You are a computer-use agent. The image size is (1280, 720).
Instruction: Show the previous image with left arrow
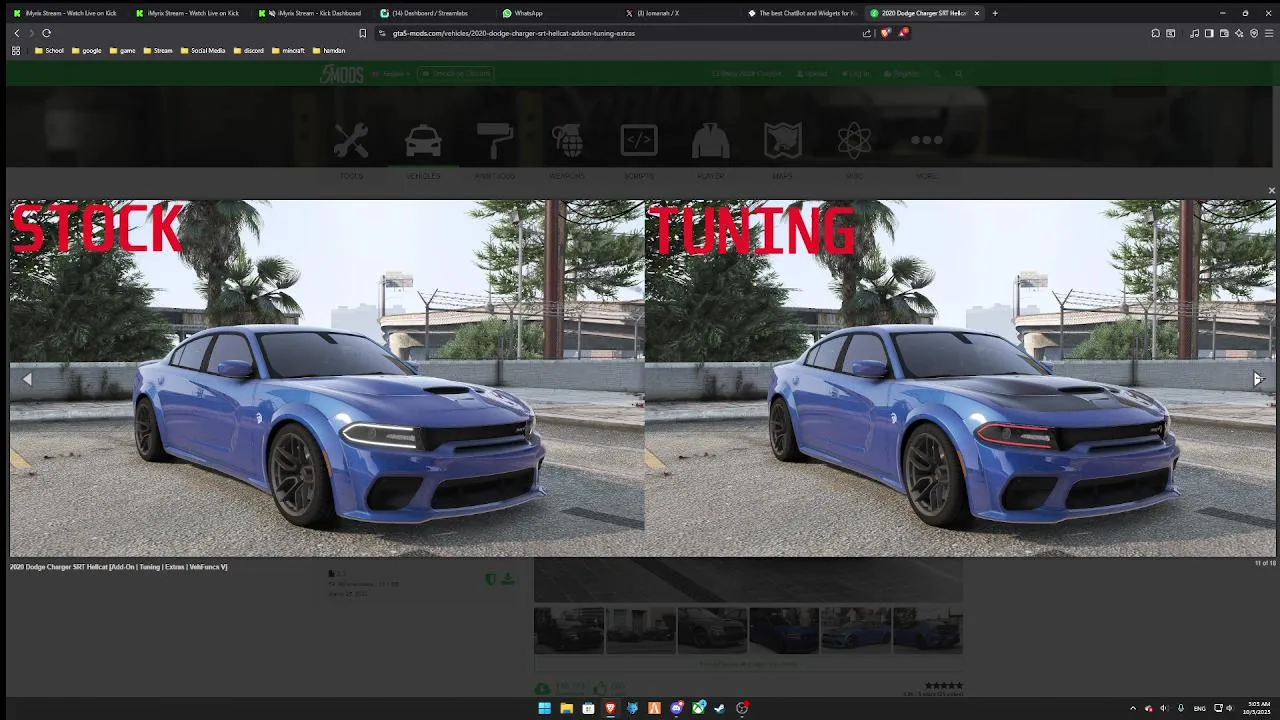pos(27,379)
